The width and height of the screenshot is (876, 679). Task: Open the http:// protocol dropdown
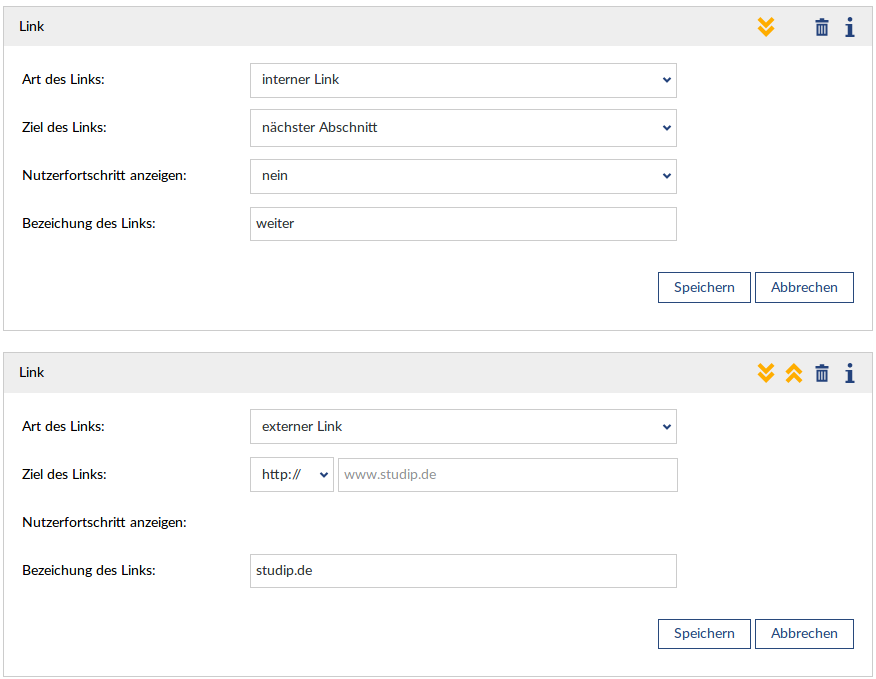[291, 475]
